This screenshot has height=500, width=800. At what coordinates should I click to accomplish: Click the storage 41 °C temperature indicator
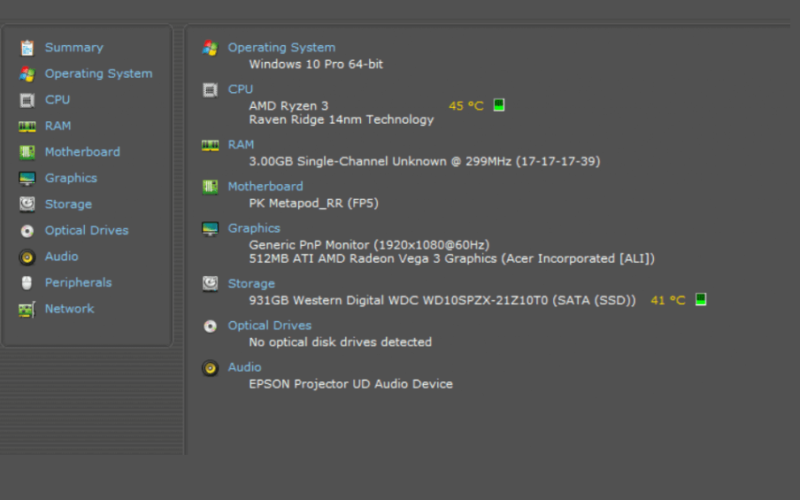(x=668, y=300)
